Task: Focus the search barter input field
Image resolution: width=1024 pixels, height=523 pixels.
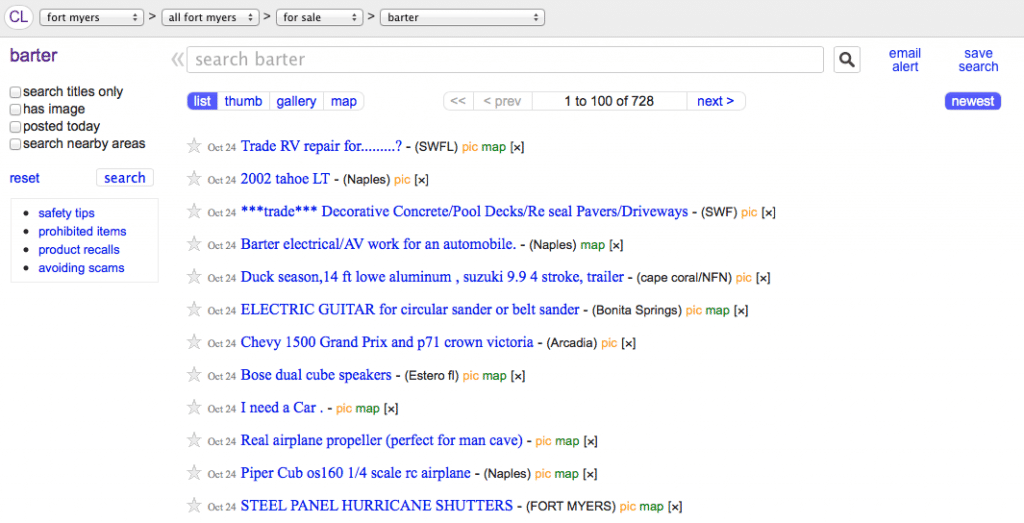Action: [505, 59]
